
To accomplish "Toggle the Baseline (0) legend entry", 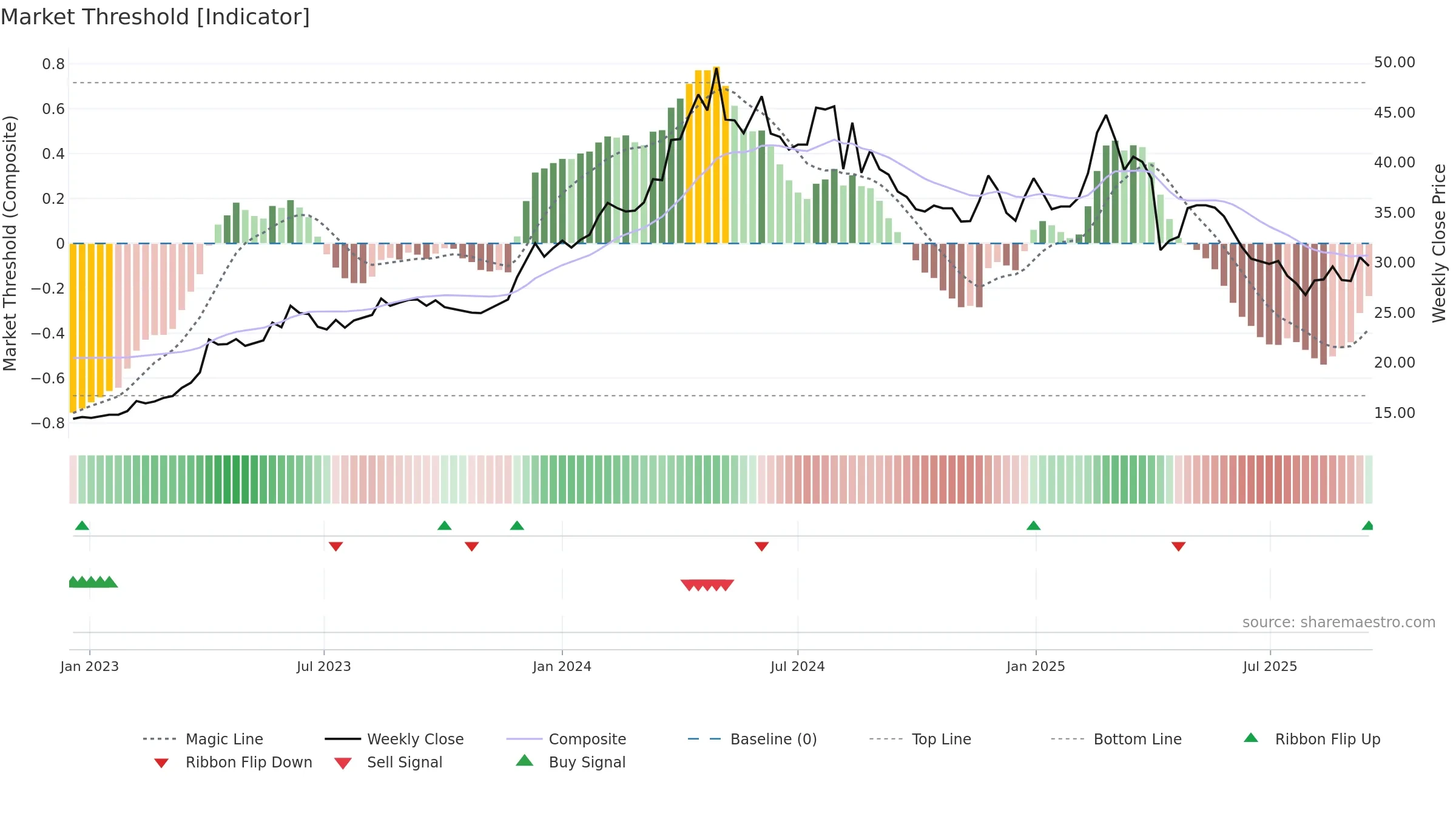I will coord(752,739).
